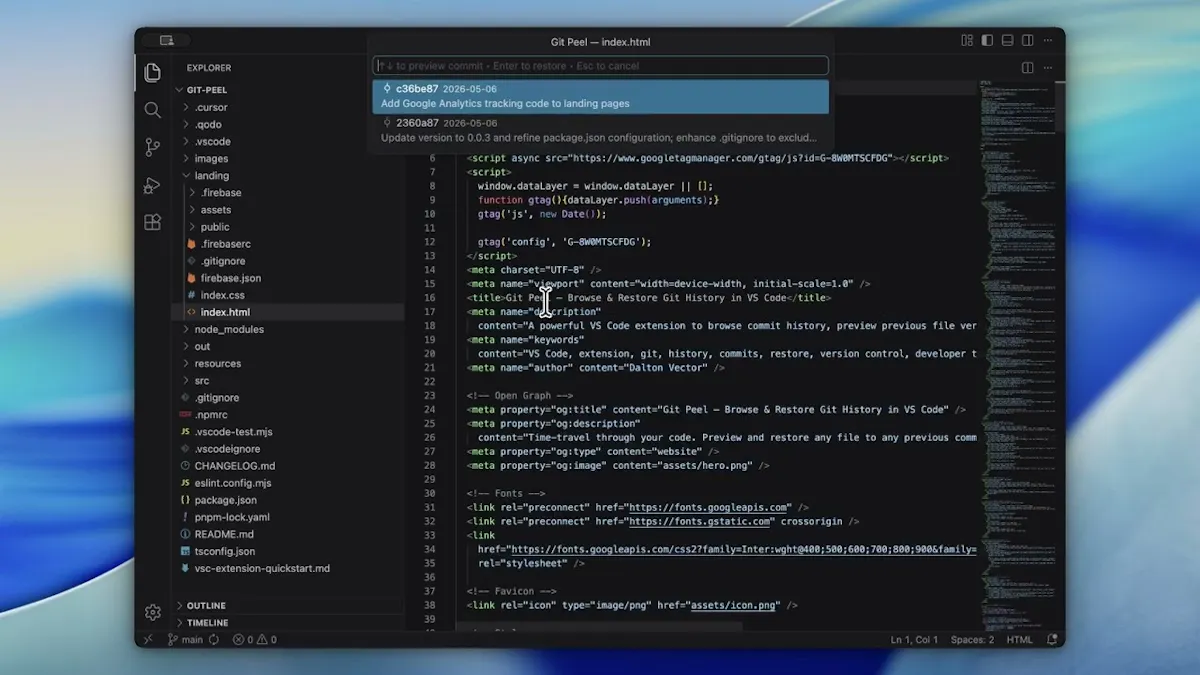Open the Source Control view
The height and width of the screenshot is (675, 1200).
152,147
